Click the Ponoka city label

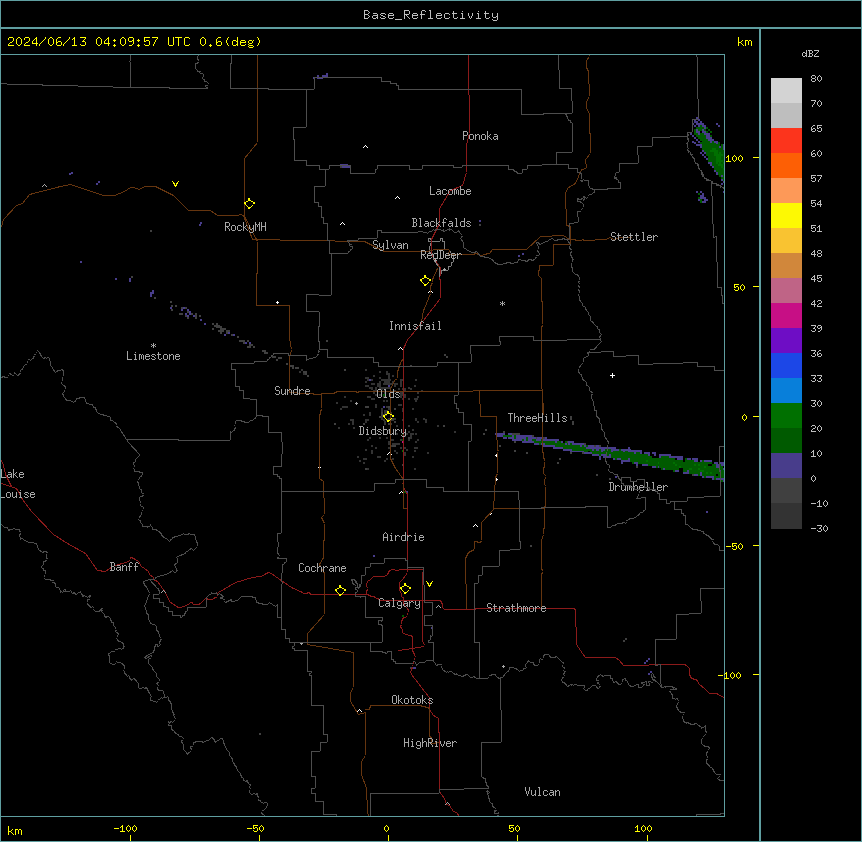480,136
